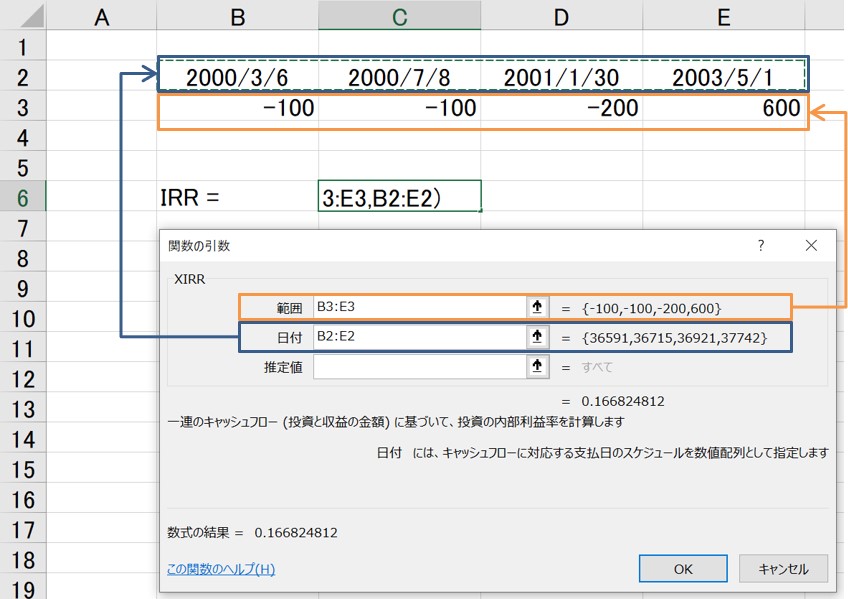Viewport: 848px width, 599px height.
Task: Click cell C3 showing -100
Action: 399,107
